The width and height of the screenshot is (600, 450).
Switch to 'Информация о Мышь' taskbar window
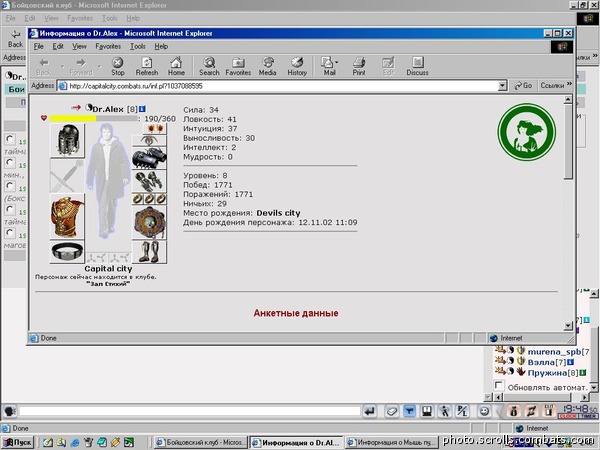click(393, 443)
